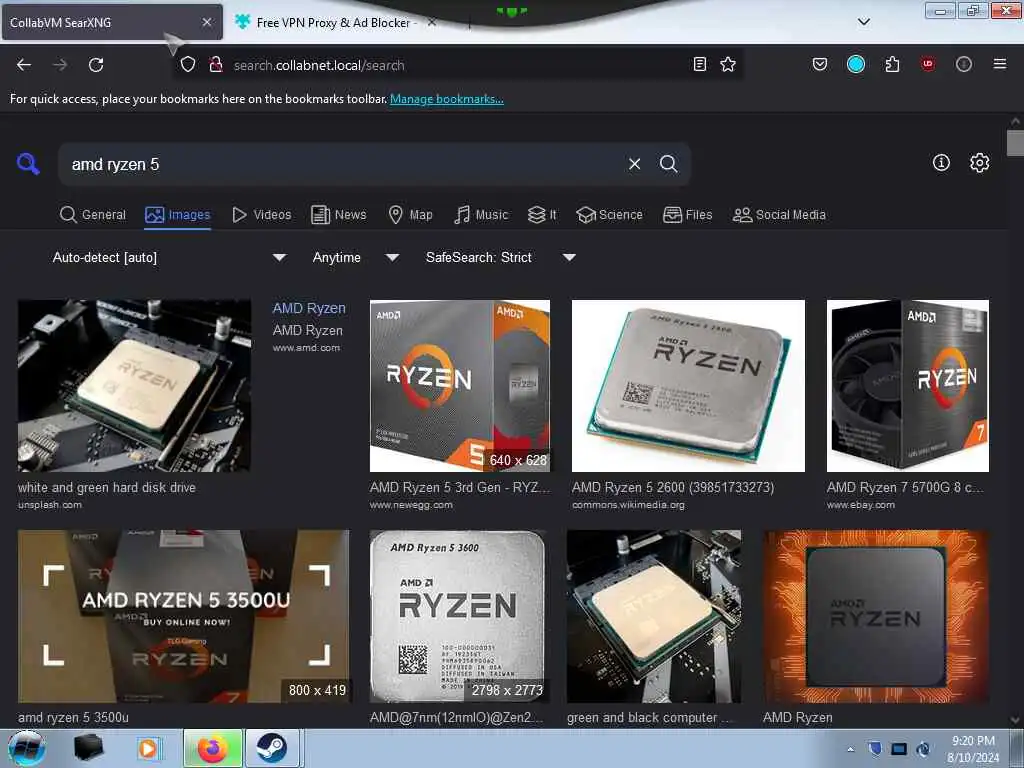Open the green and black computer thumbnail
This screenshot has width=1024, height=768.
[654, 616]
